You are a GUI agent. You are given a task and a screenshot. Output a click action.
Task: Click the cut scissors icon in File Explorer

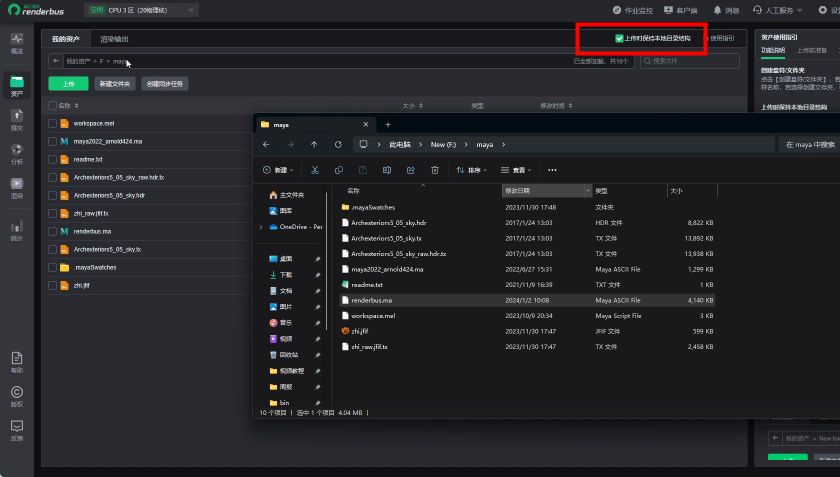click(315, 170)
